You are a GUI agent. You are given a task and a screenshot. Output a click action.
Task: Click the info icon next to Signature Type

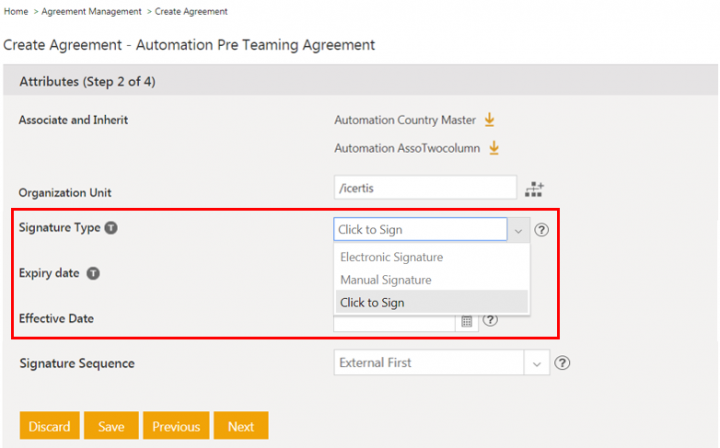point(111,228)
